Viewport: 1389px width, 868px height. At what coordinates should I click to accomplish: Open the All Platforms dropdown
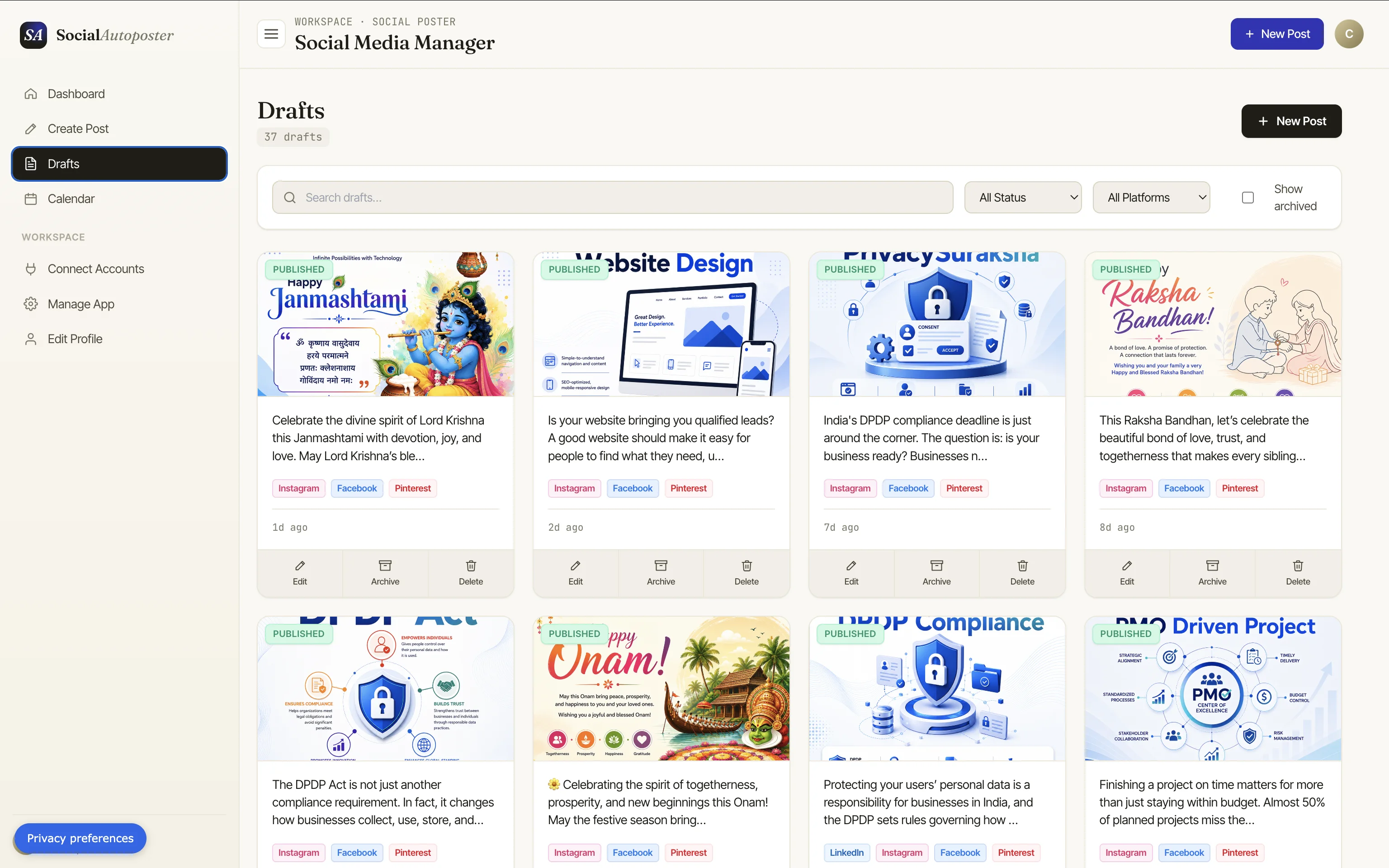tap(1151, 198)
